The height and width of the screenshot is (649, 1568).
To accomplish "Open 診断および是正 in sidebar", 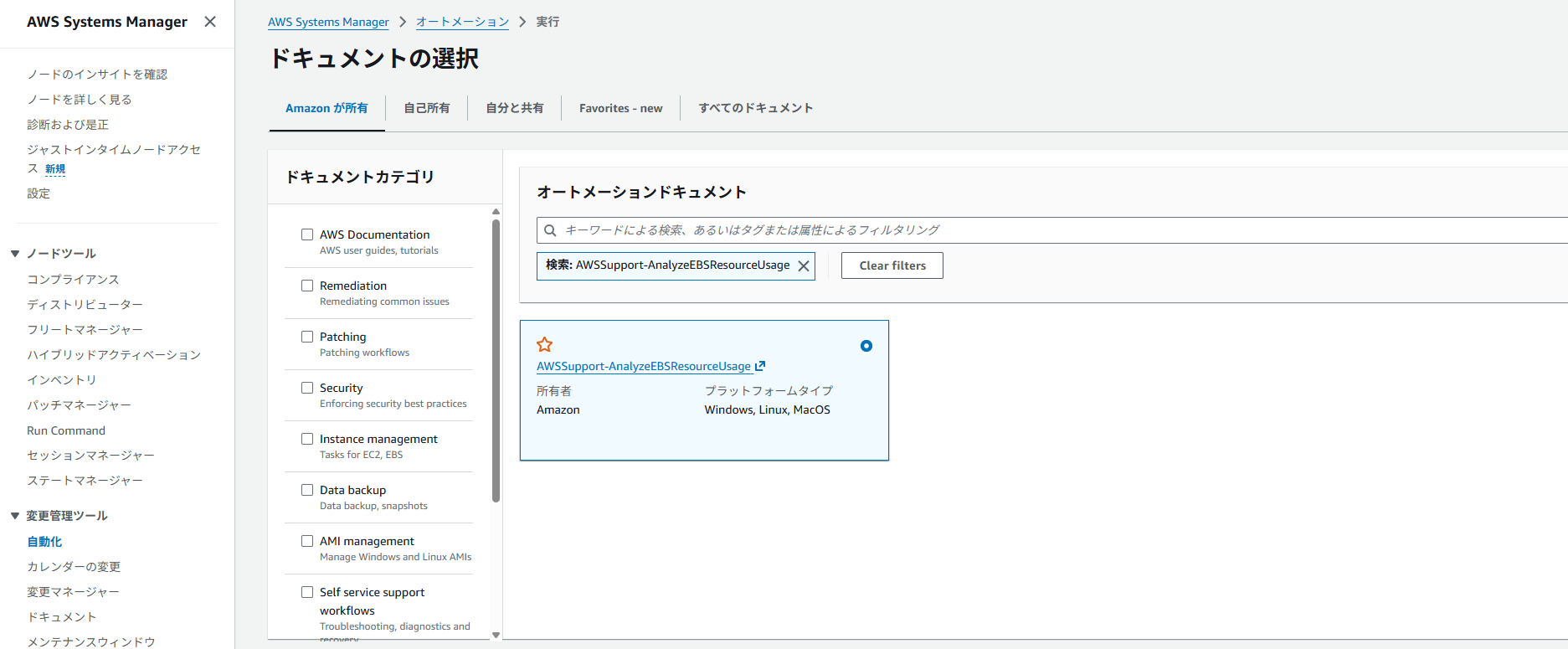I will [68, 125].
